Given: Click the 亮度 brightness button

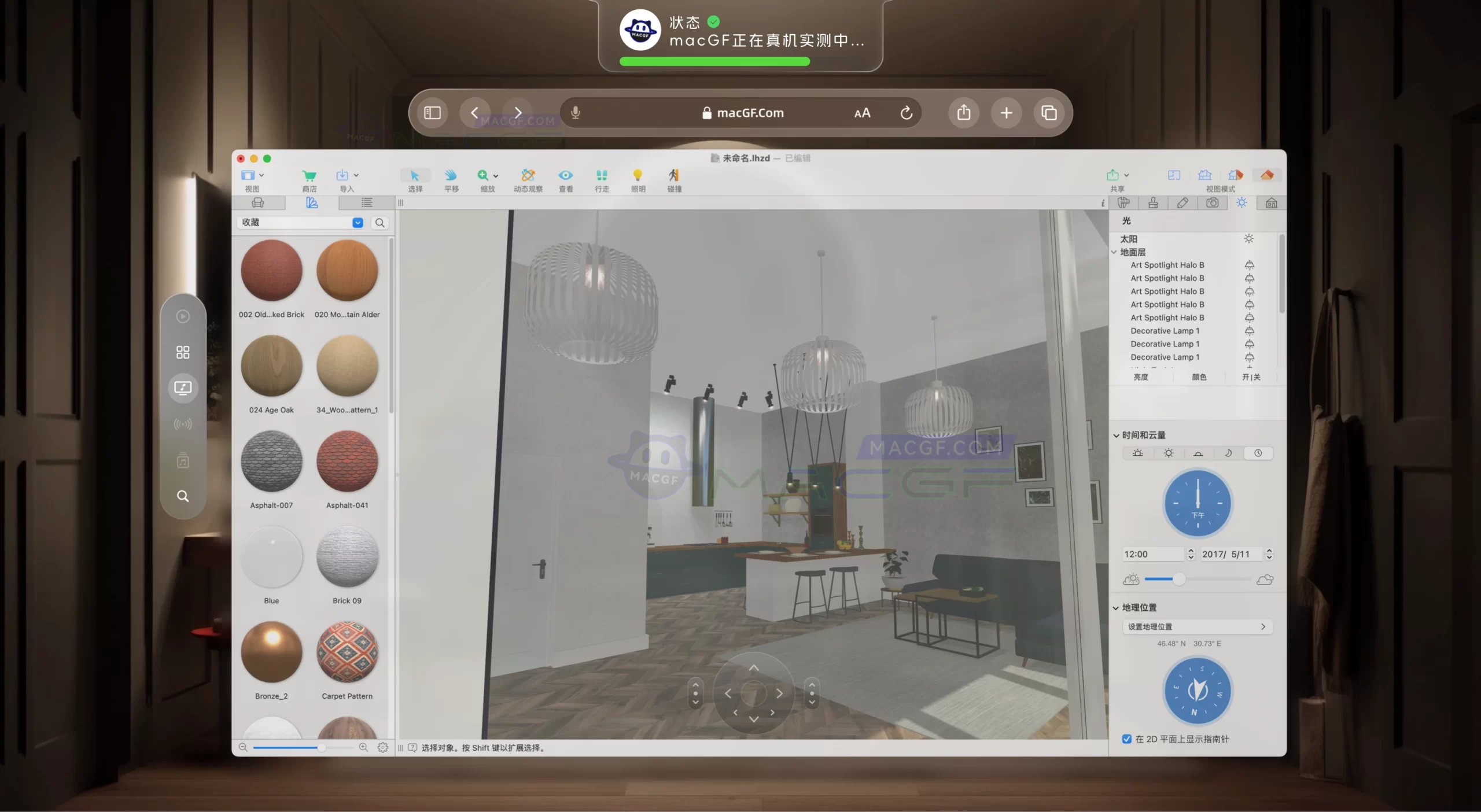Looking at the screenshot, I should [x=1140, y=377].
